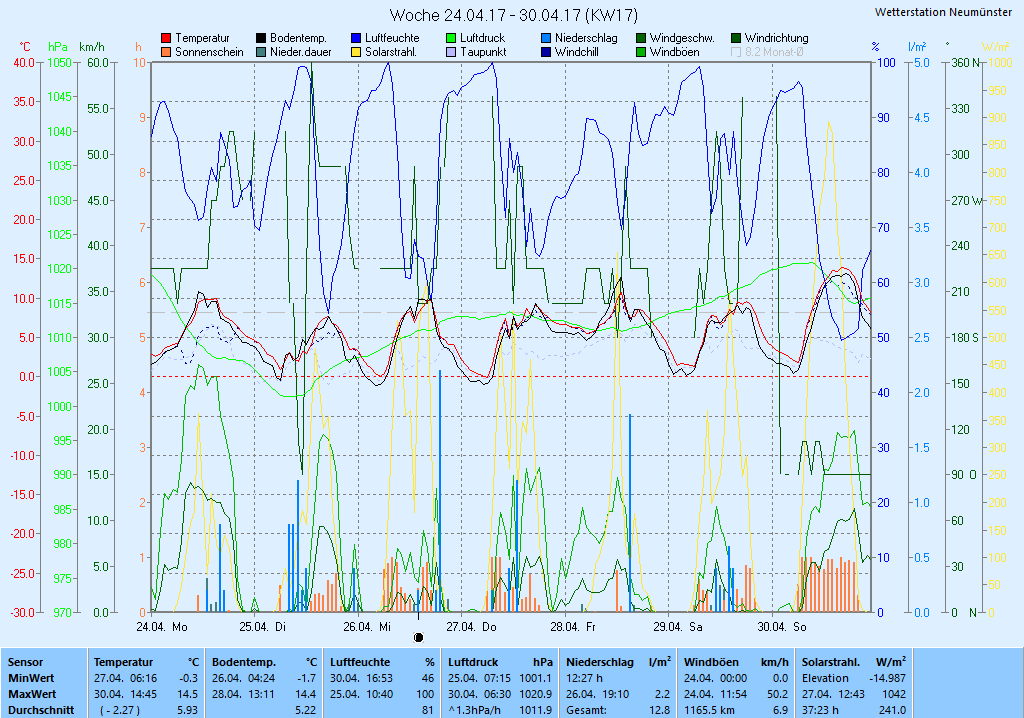
Task: Click the sunshine duration 37:23 h
Action: (820, 710)
